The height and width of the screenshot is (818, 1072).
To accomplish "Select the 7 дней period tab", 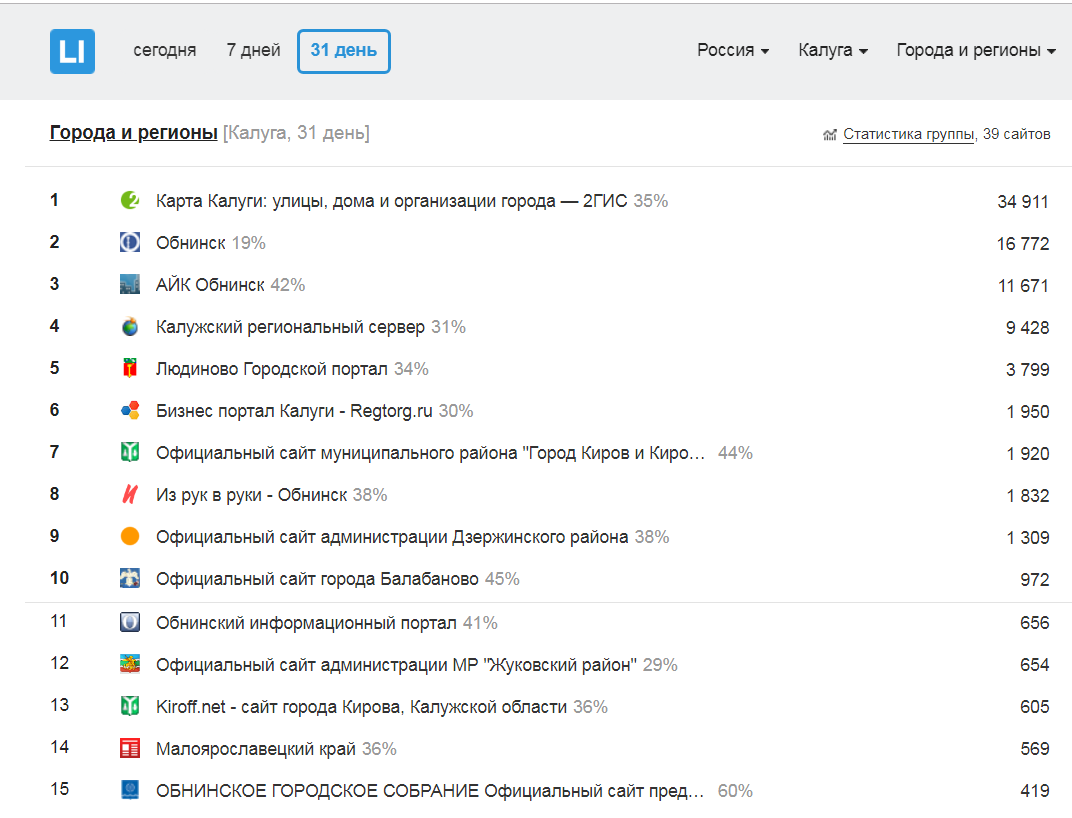I will (253, 51).
